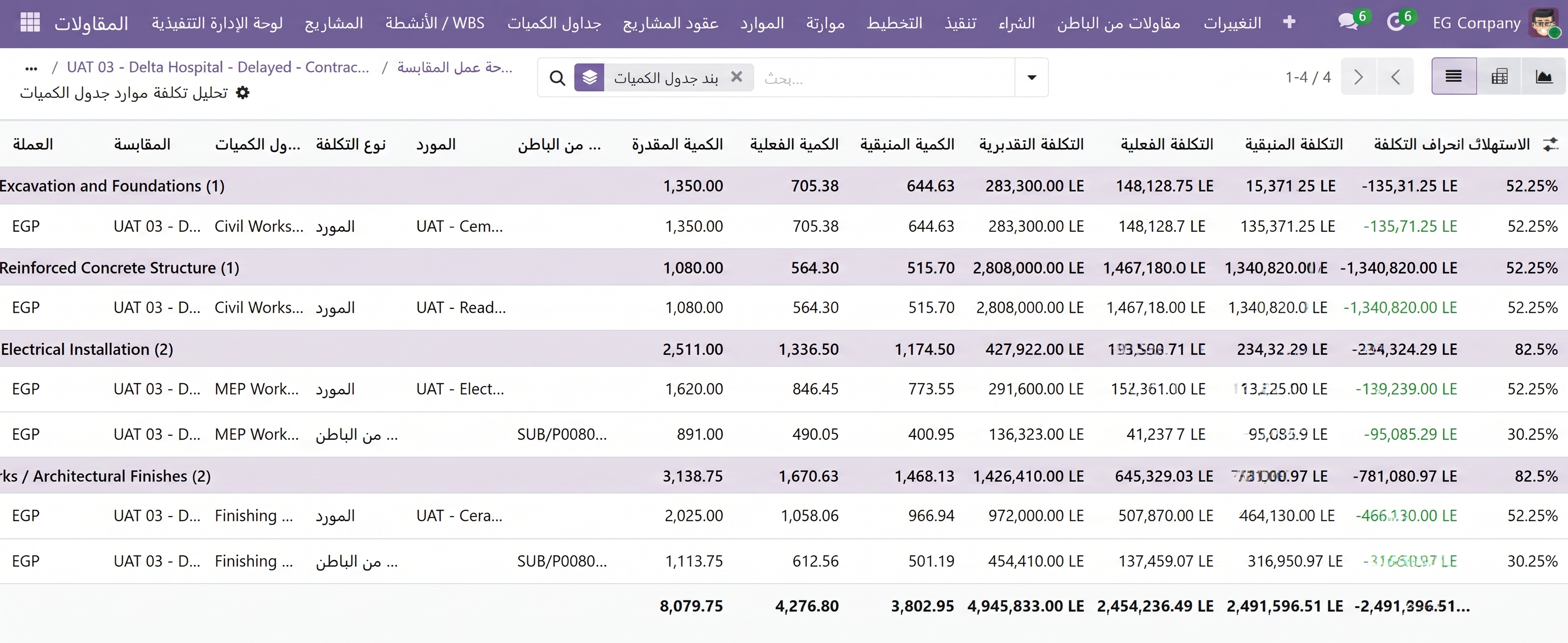Click SUB/P0080... in the 1,113.75 quantity row
The image size is (1568, 643).
pos(562,561)
